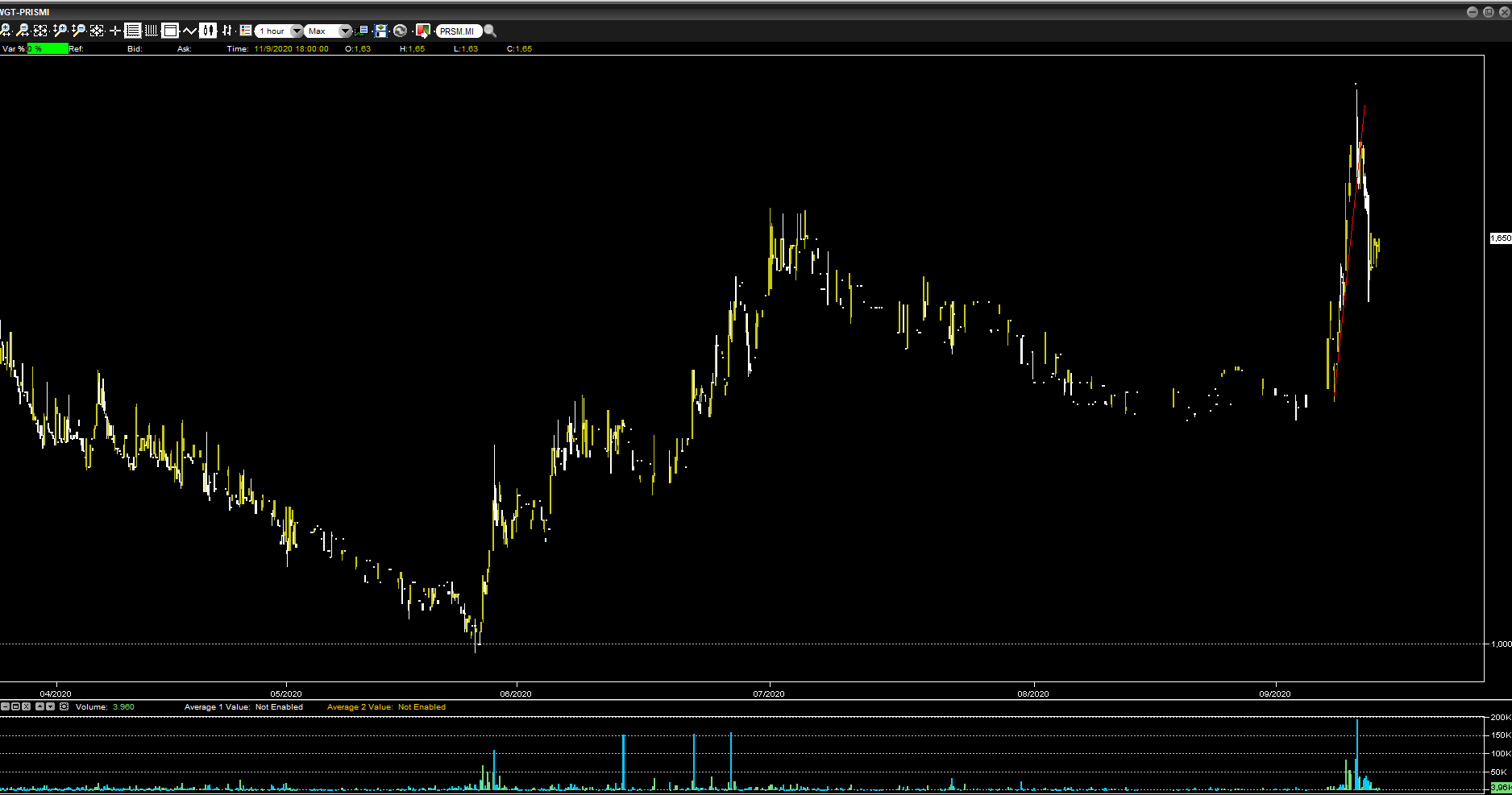This screenshot has width=1512, height=795.
Task: Open the 1 hour interval dropdown
Action: (296, 31)
